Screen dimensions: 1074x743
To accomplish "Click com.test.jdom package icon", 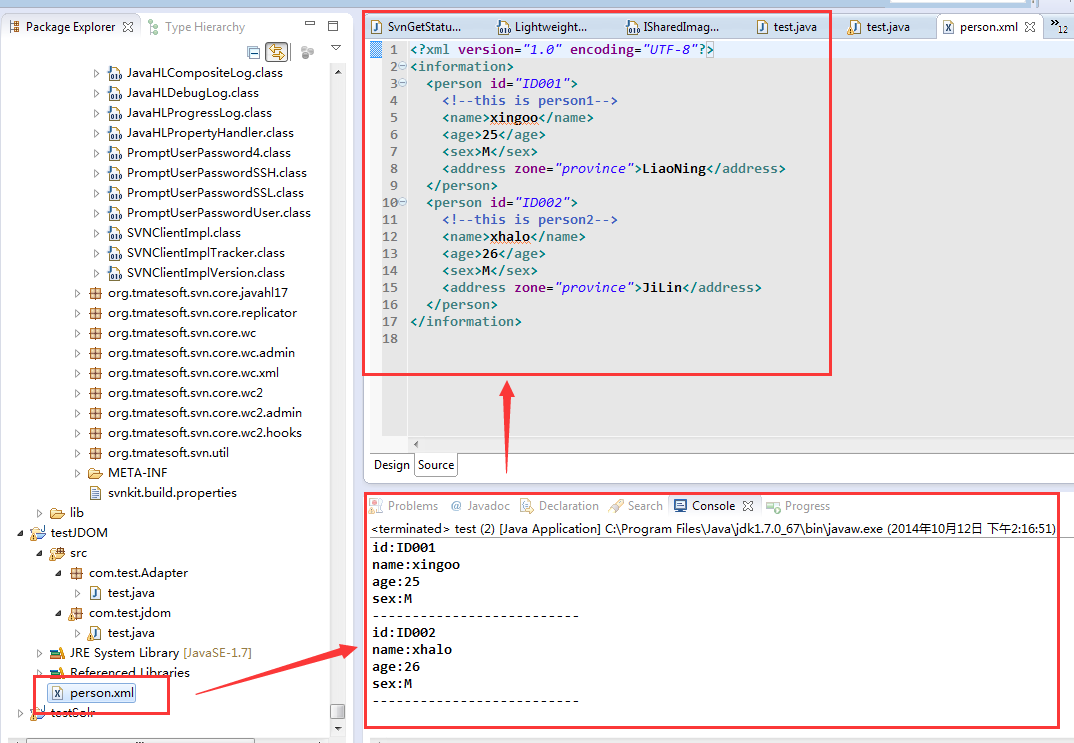I will (x=77, y=613).
